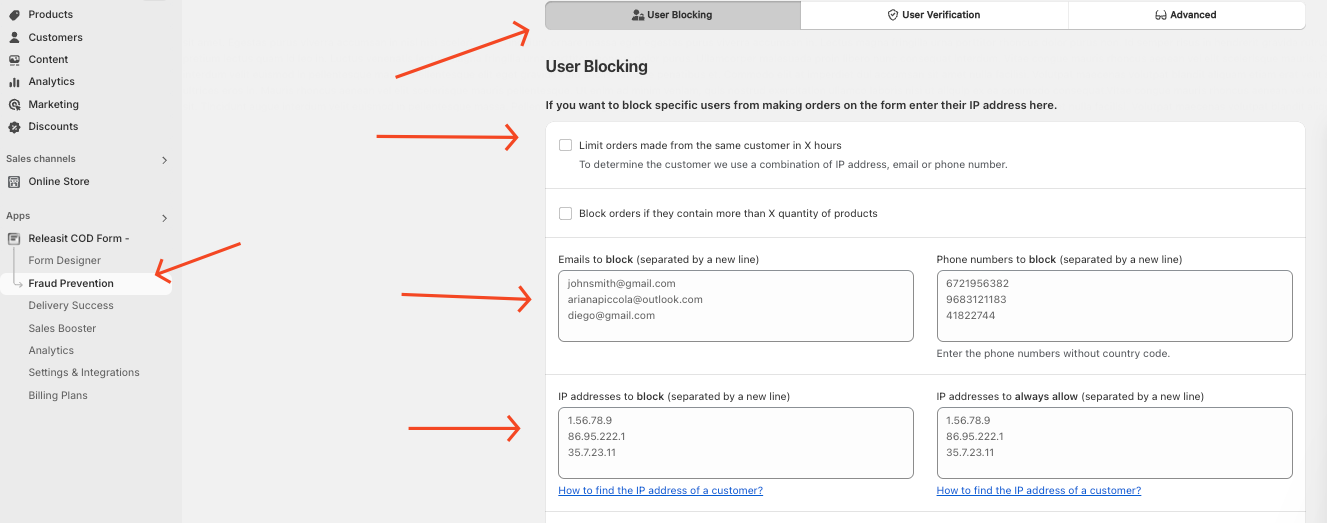Screen dimensions: 1327x523
Task: Go to Form Designer in the sidebar
Action: tap(65, 261)
